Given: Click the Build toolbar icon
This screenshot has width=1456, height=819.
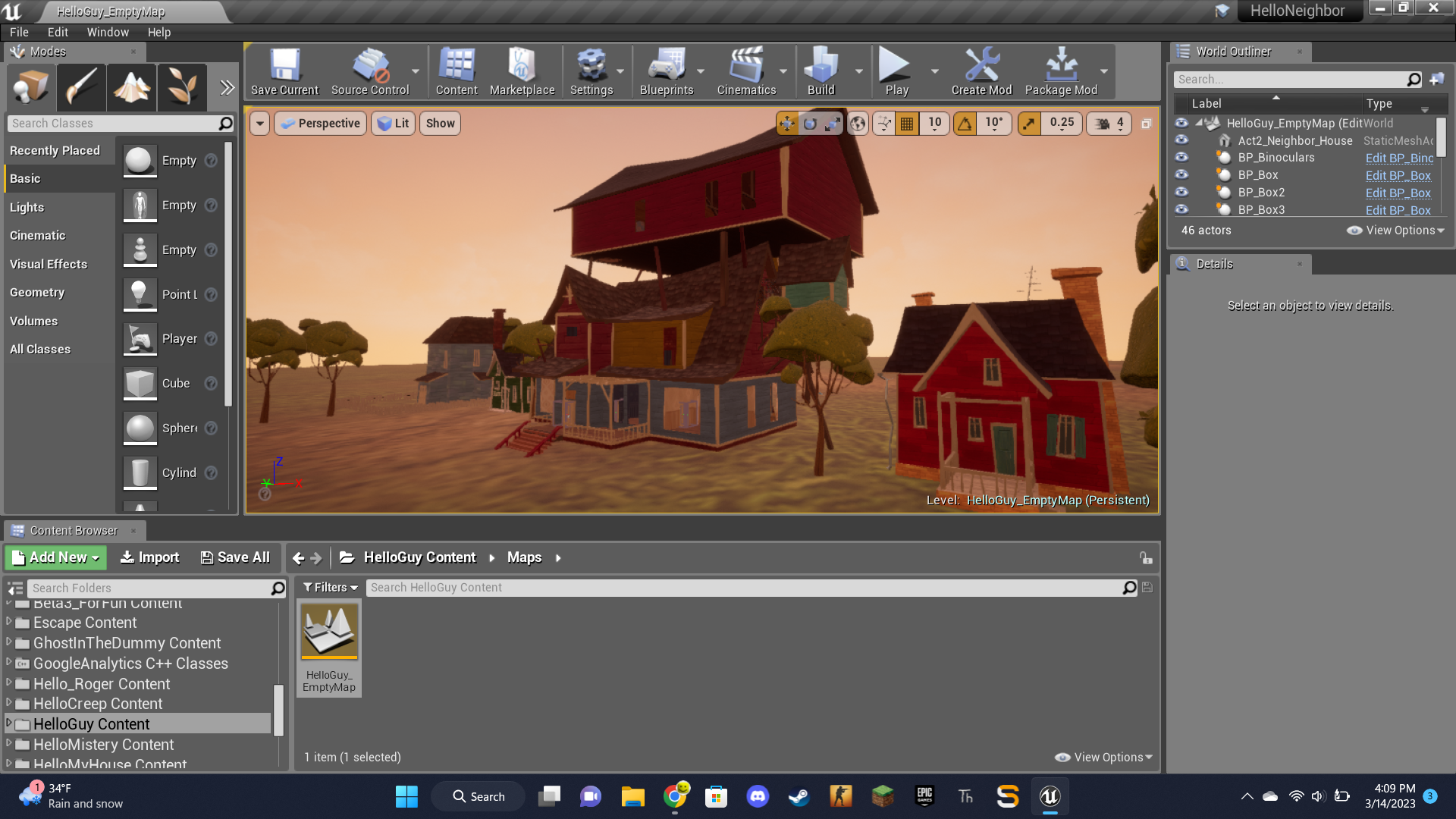Looking at the screenshot, I should (x=821, y=72).
